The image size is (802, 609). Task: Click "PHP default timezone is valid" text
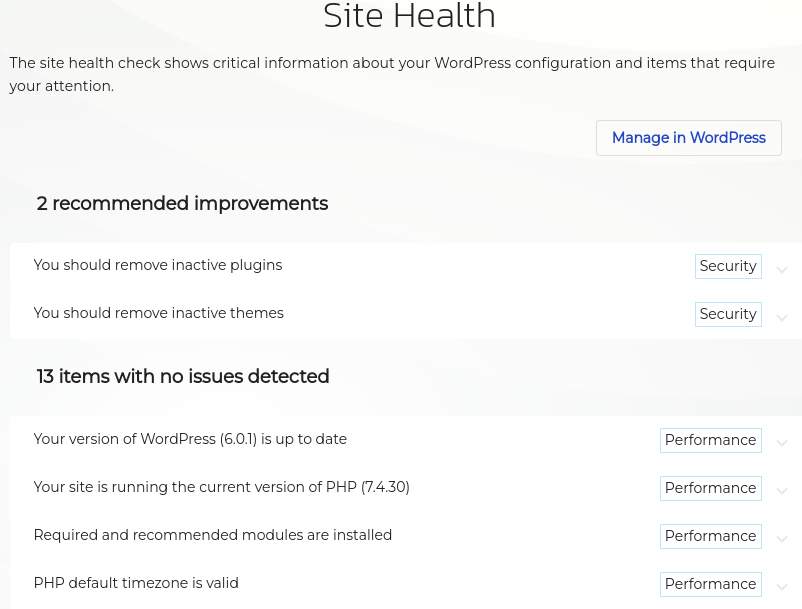pos(136,583)
